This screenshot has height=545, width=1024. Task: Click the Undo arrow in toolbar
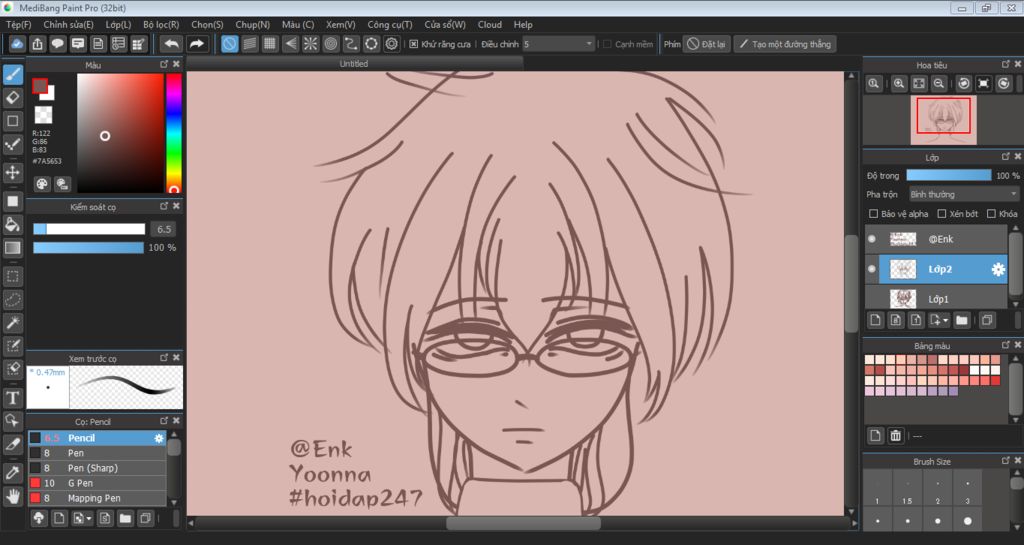click(171, 44)
